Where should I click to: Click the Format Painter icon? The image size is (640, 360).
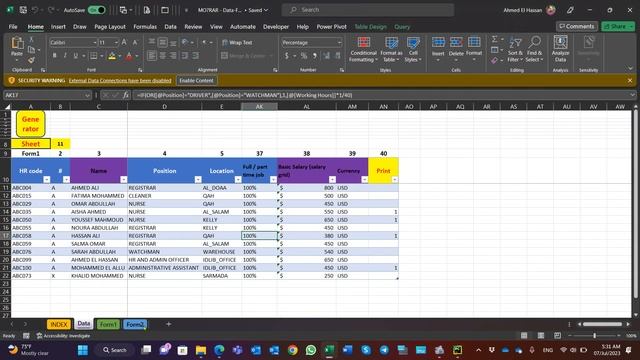pos(31,60)
